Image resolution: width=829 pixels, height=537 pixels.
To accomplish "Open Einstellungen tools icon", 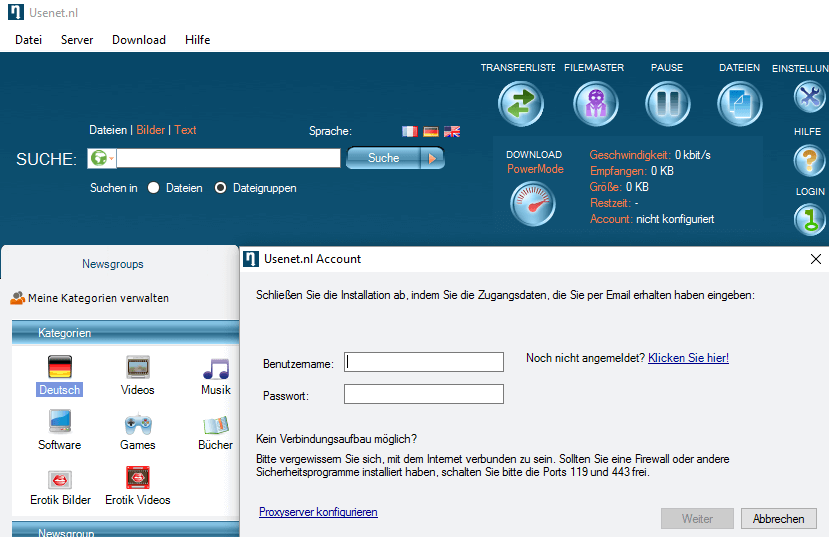I will pos(810,97).
